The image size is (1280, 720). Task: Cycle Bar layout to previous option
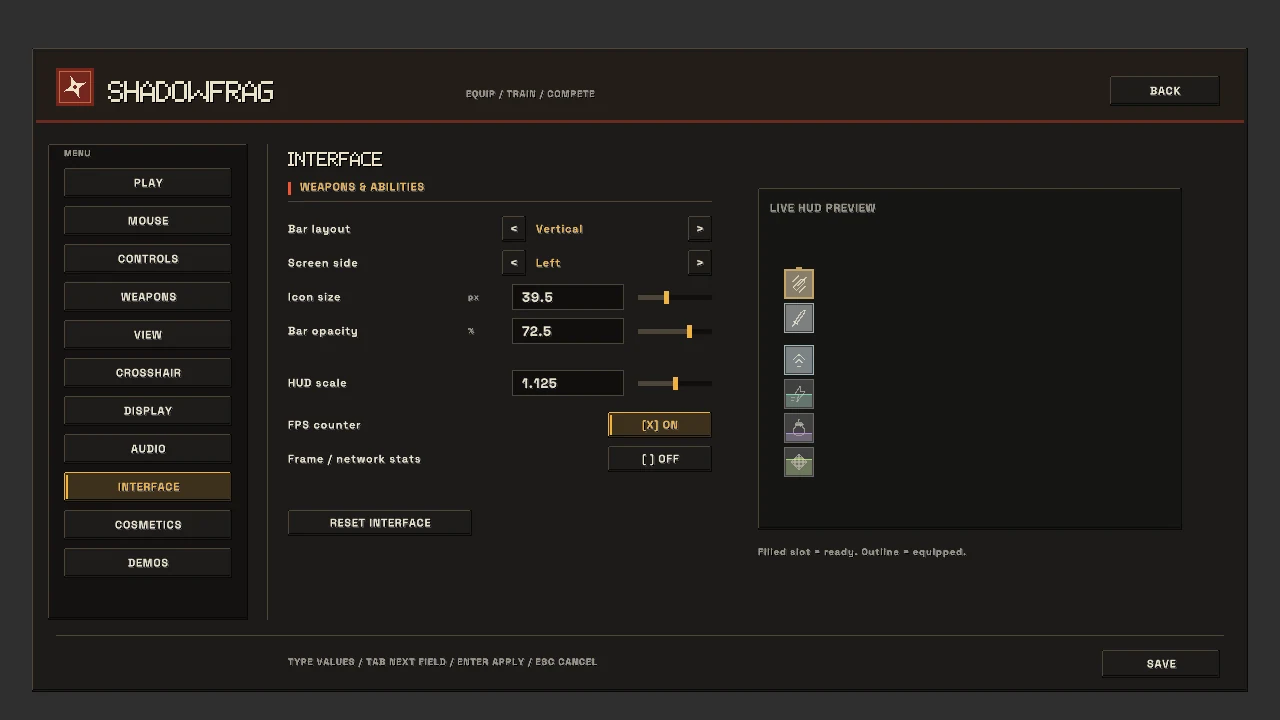click(x=514, y=229)
